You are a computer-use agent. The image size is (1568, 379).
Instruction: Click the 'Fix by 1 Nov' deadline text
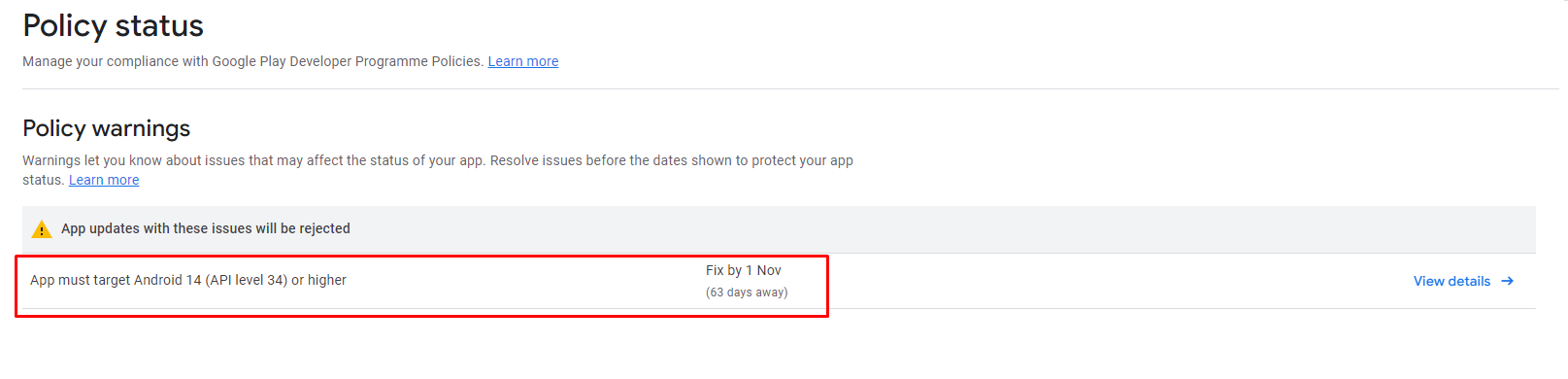744,270
